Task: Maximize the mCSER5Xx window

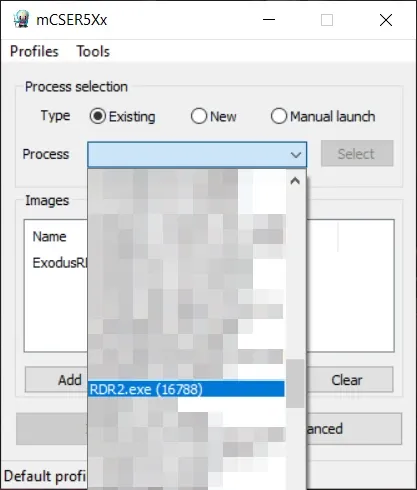Action: click(x=327, y=20)
